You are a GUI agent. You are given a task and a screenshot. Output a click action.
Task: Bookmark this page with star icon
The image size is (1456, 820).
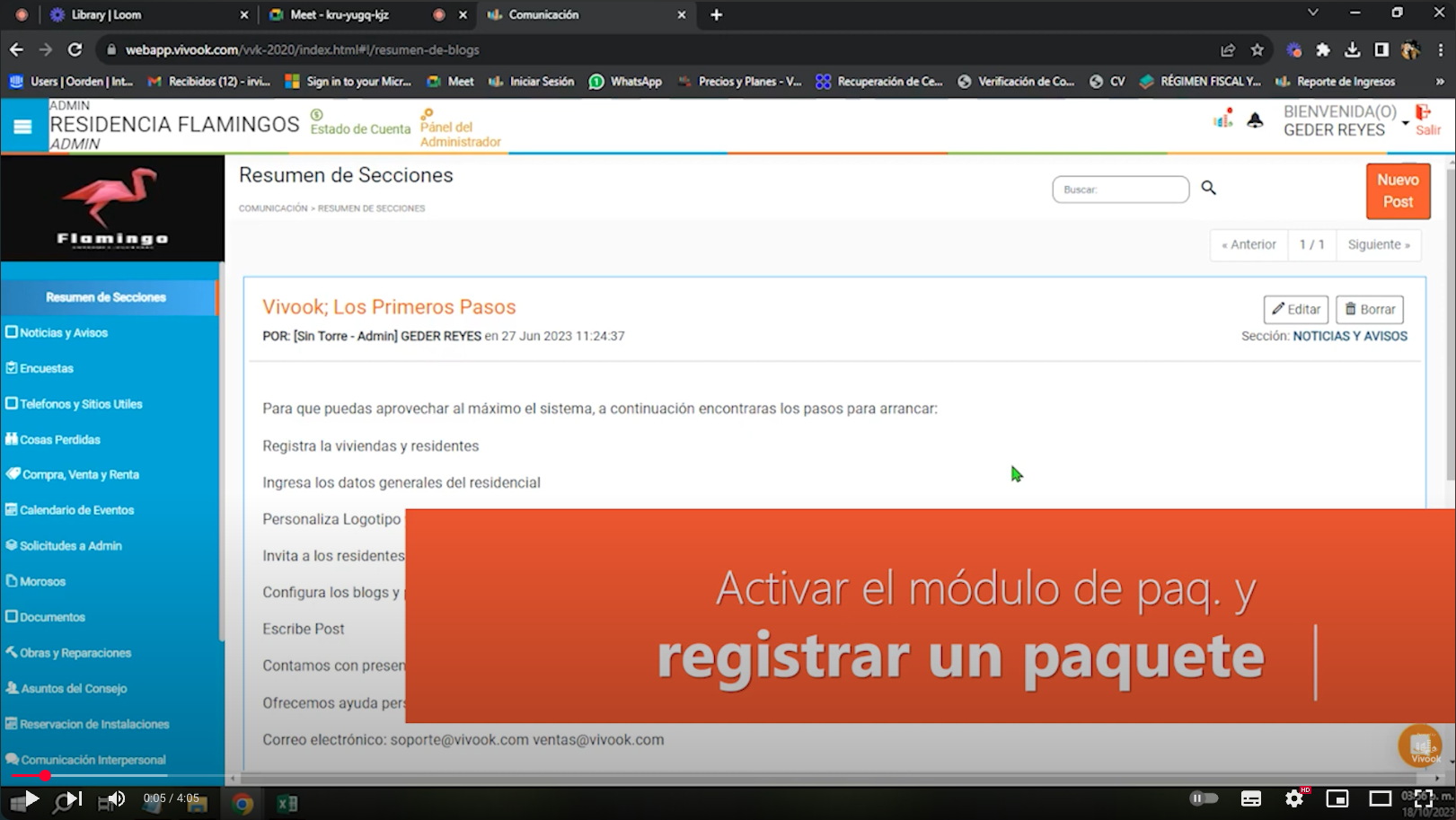pyautogui.click(x=1257, y=49)
